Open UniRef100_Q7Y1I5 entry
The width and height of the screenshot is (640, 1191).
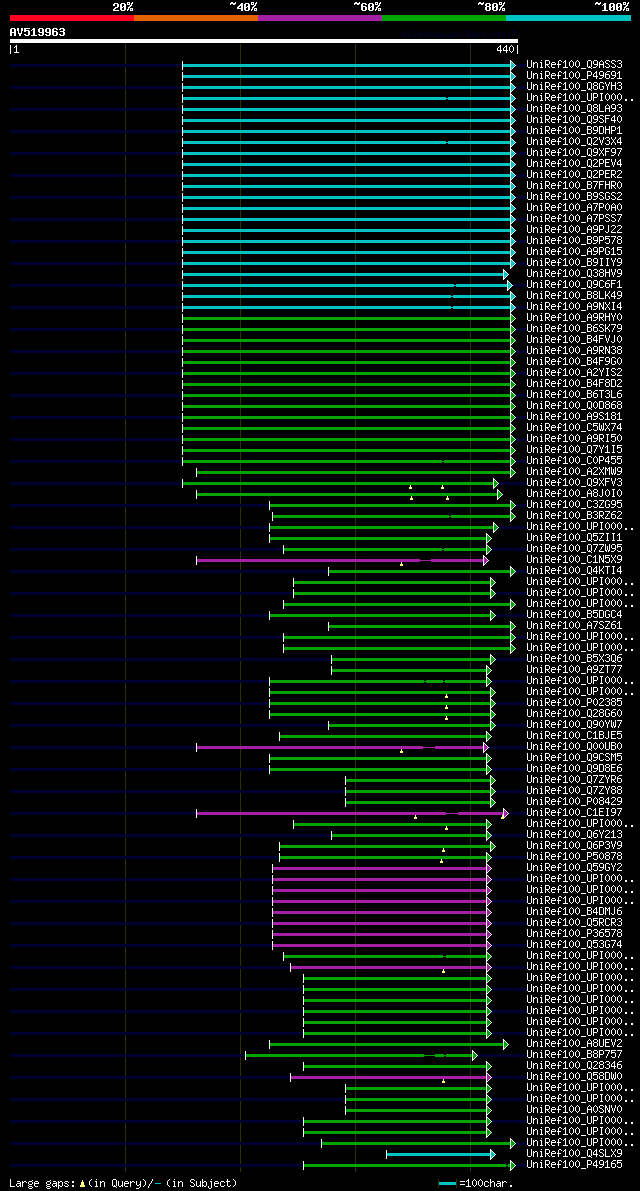click(574, 450)
